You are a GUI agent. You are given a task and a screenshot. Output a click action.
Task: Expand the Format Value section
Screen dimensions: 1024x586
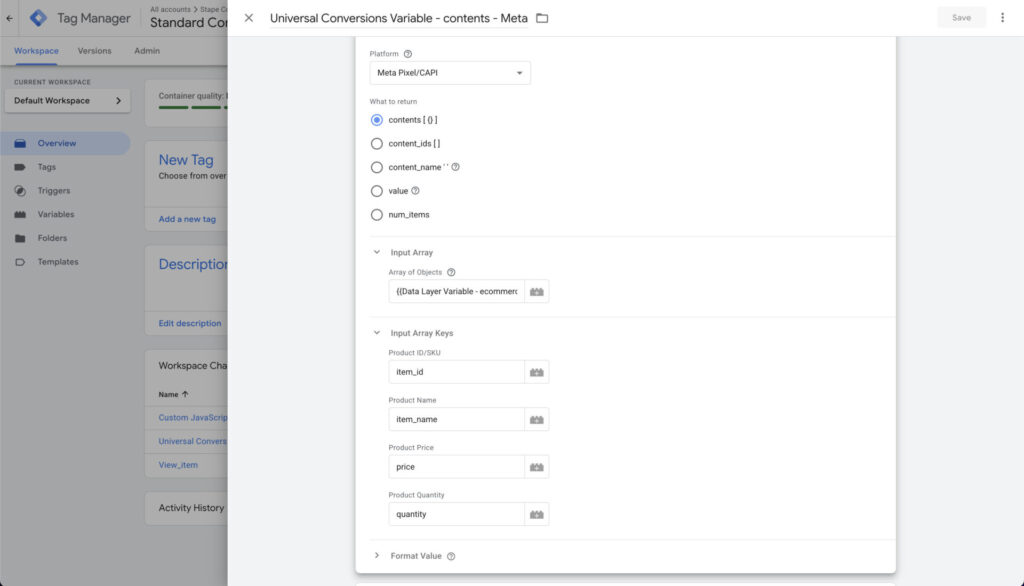coord(377,556)
